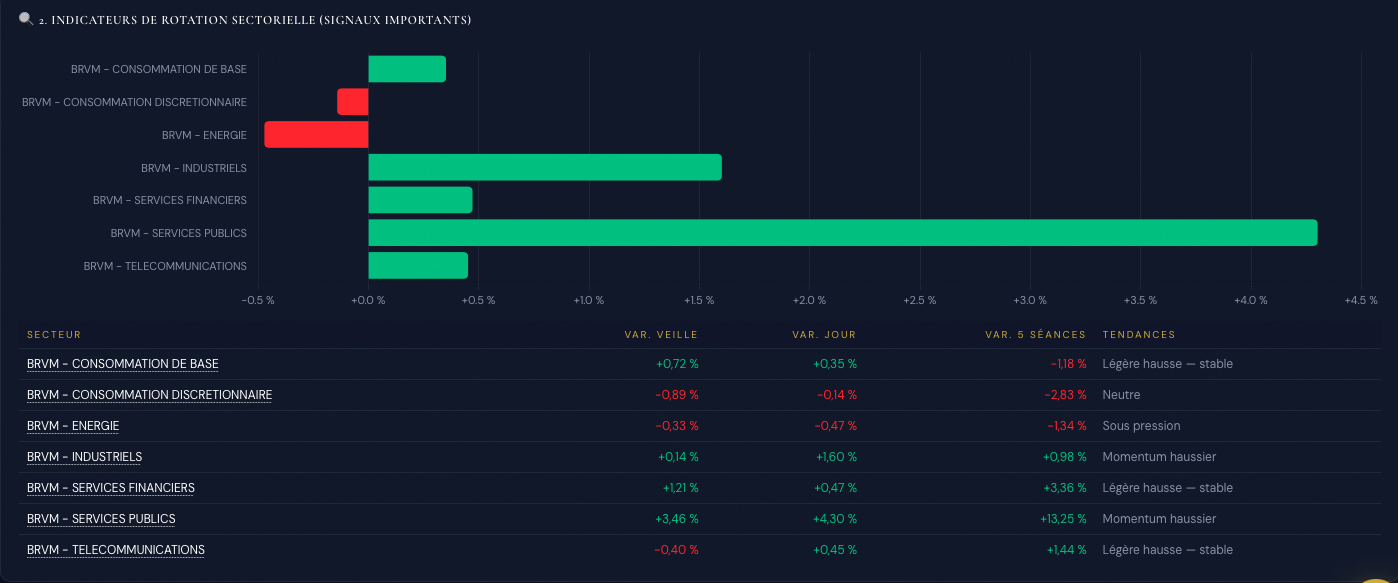Click the BRVM - SERVICES PUBLICS chart axis label
1398x583 pixels.
tap(178, 233)
